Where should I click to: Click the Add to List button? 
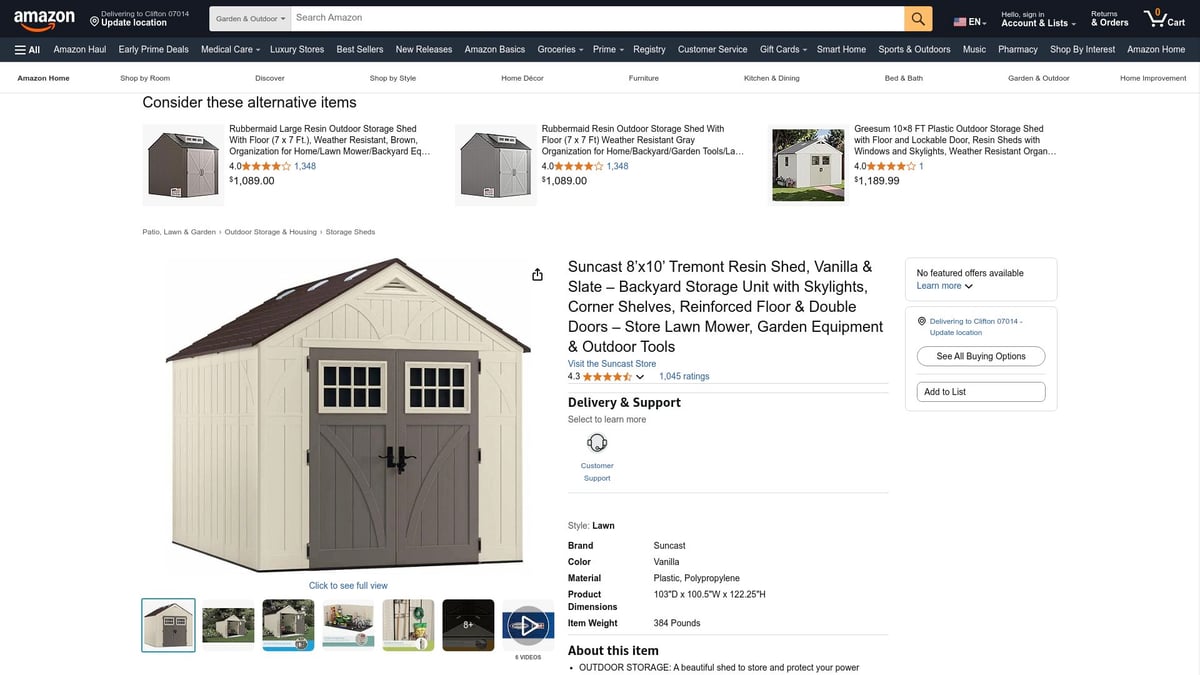point(981,392)
